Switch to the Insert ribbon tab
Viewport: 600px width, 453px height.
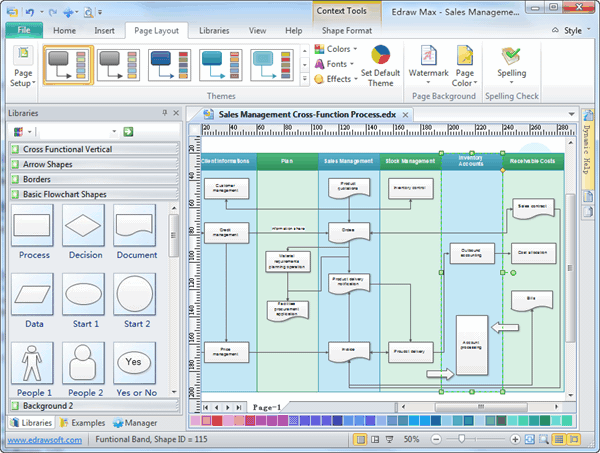click(x=104, y=31)
